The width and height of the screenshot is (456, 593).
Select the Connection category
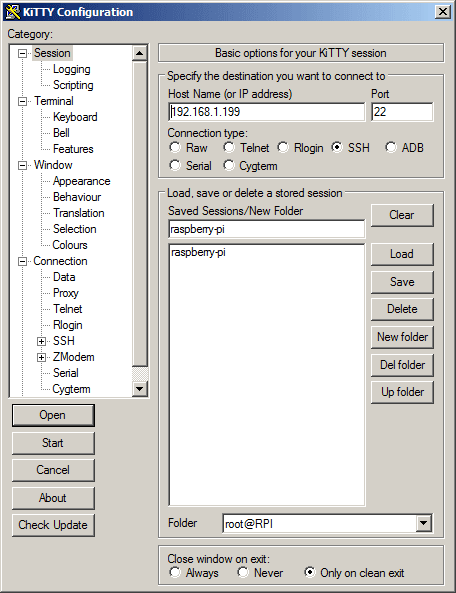pyautogui.click(x=60, y=261)
